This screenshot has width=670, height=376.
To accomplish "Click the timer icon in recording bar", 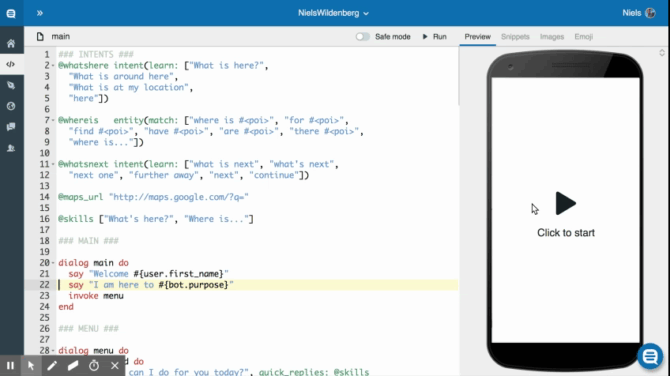I will click(x=94, y=366).
